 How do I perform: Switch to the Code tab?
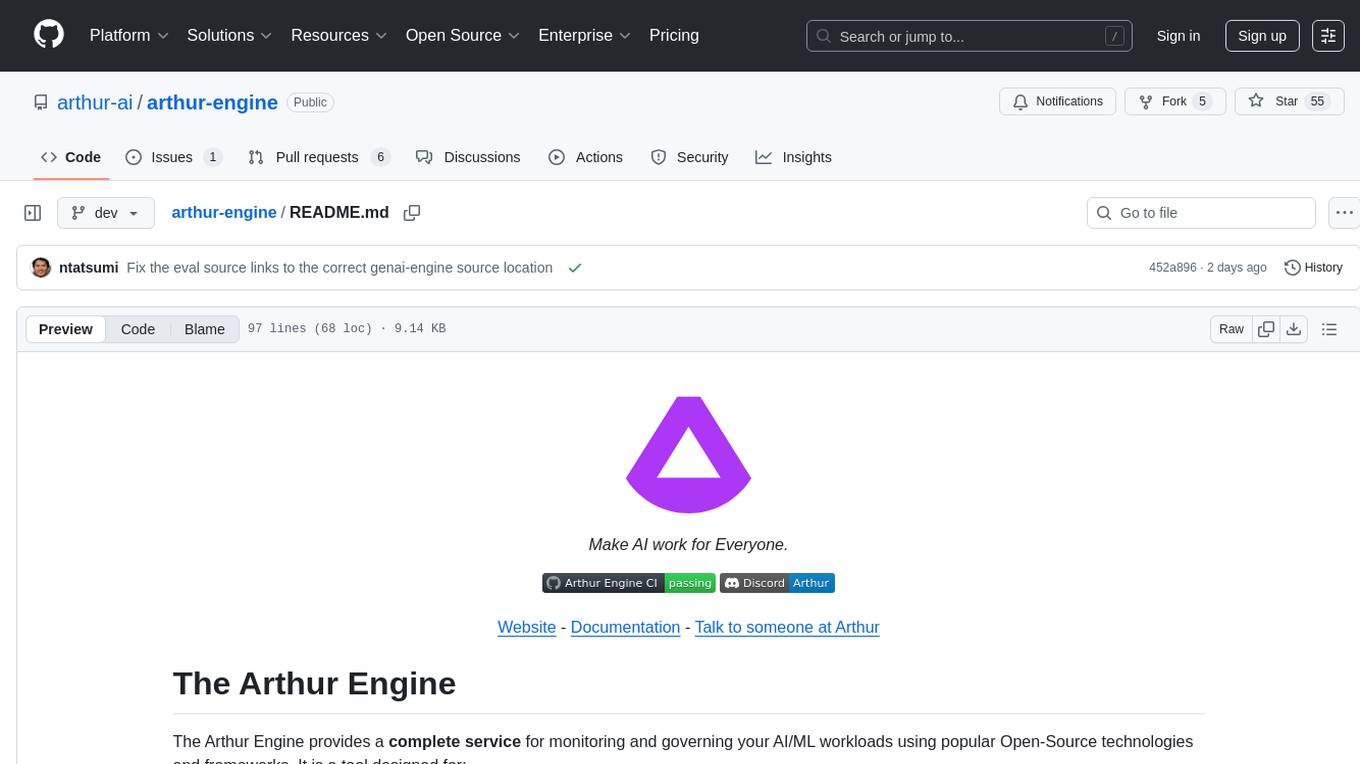(70, 157)
